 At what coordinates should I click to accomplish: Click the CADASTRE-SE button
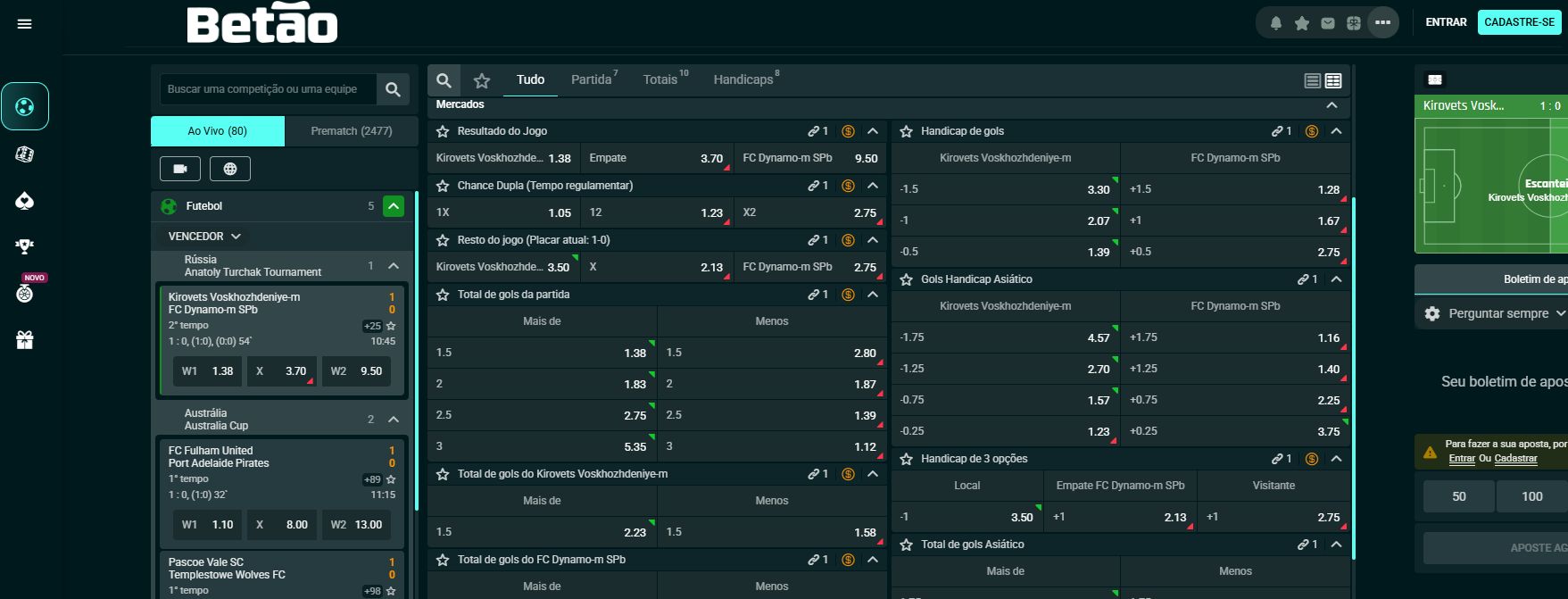[1519, 22]
